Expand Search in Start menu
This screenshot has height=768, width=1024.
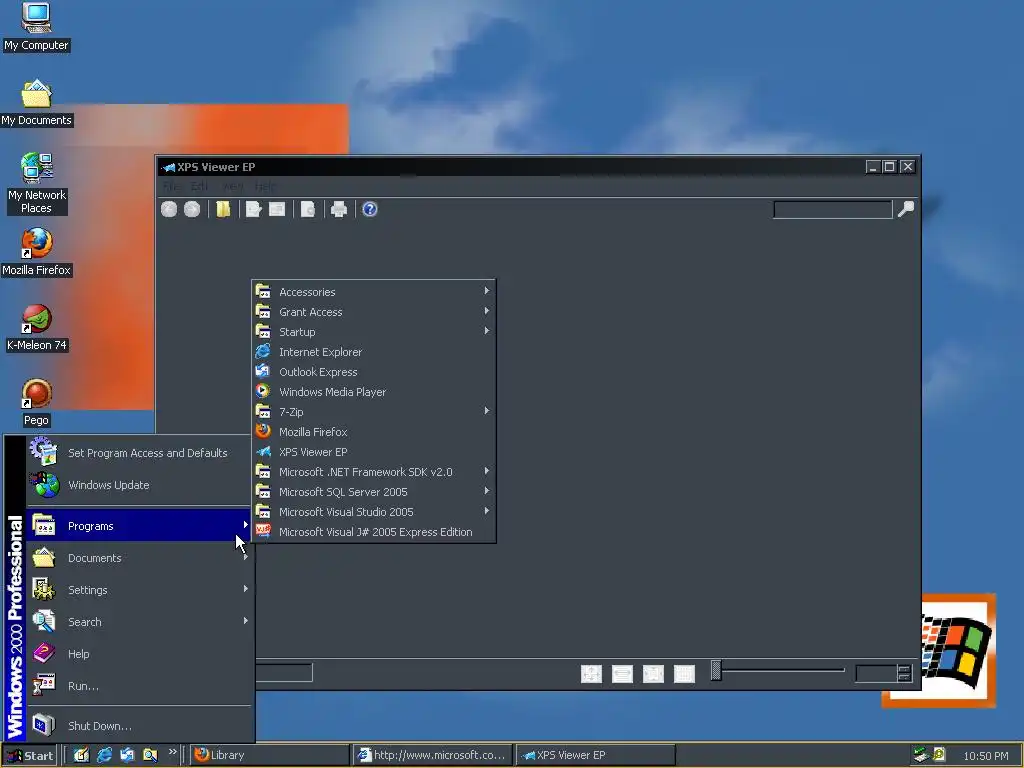point(139,622)
